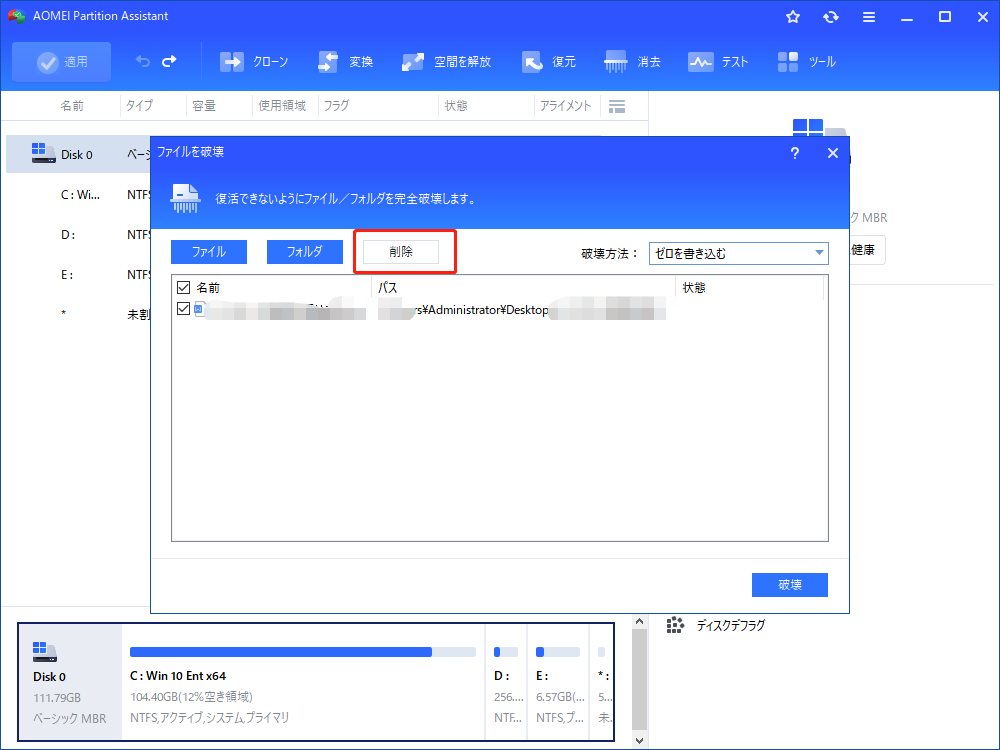Screen dimensions: 1000x750
Task: Open the 復元 recovery tool
Action: tap(548, 62)
